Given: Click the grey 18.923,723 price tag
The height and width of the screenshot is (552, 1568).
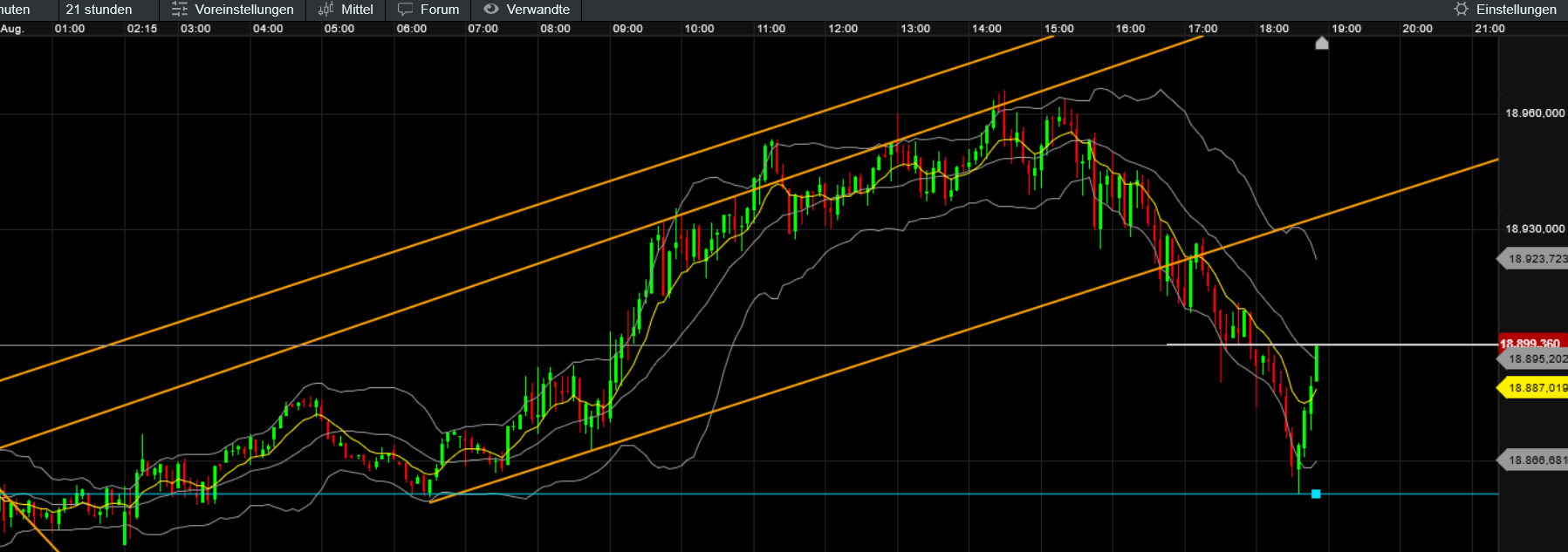Looking at the screenshot, I should (x=1533, y=258).
